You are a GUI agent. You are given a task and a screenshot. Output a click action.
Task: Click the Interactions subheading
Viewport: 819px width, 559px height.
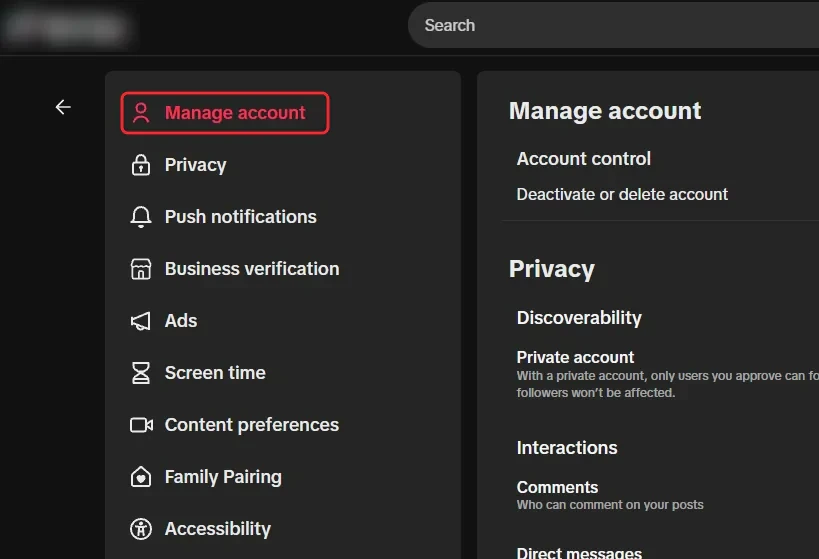567,448
